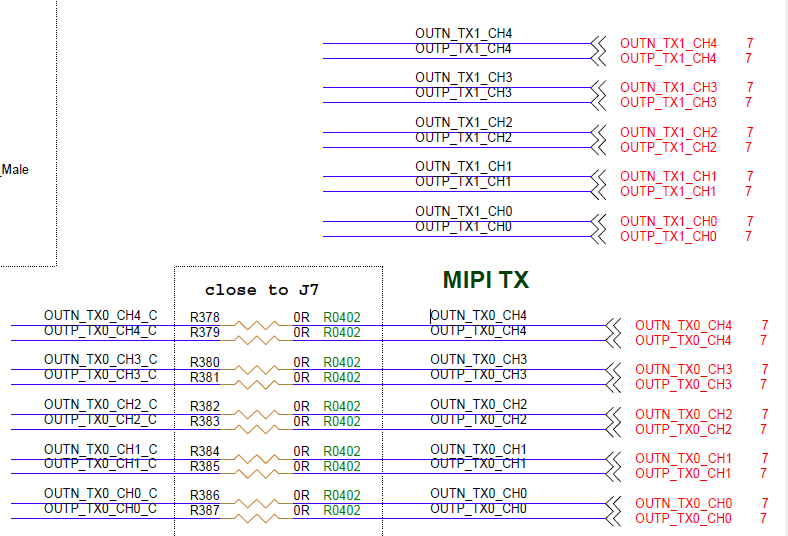Viewport: 788px width, 536px height.
Task: Select black net label OUTP_TX1_CH2 on wire
Action: [x=464, y=137]
